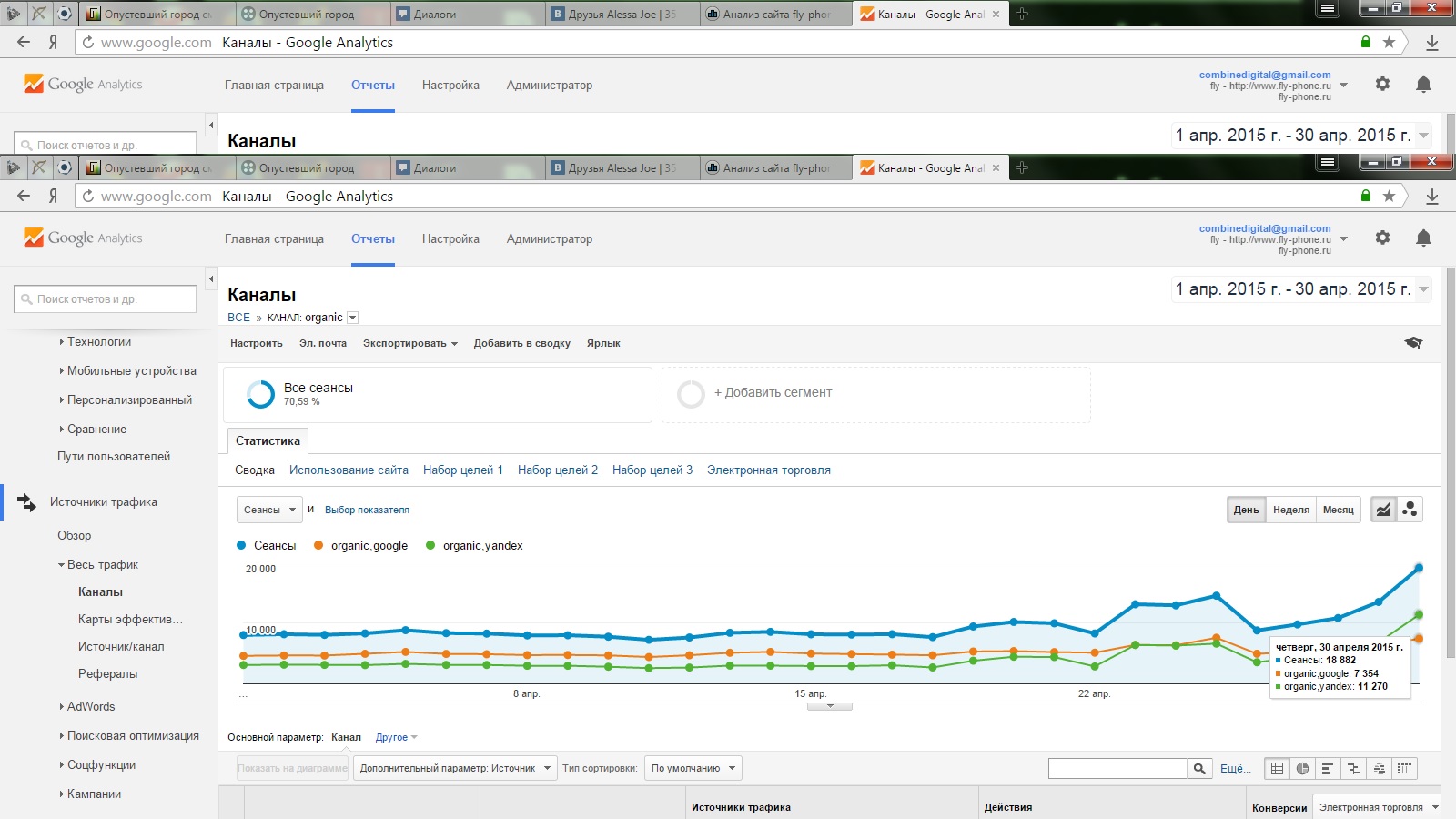Open the Сеансы metric dropdown
Image resolution: width=1456 pixels, height=819 pixels.
coord(269,510)
